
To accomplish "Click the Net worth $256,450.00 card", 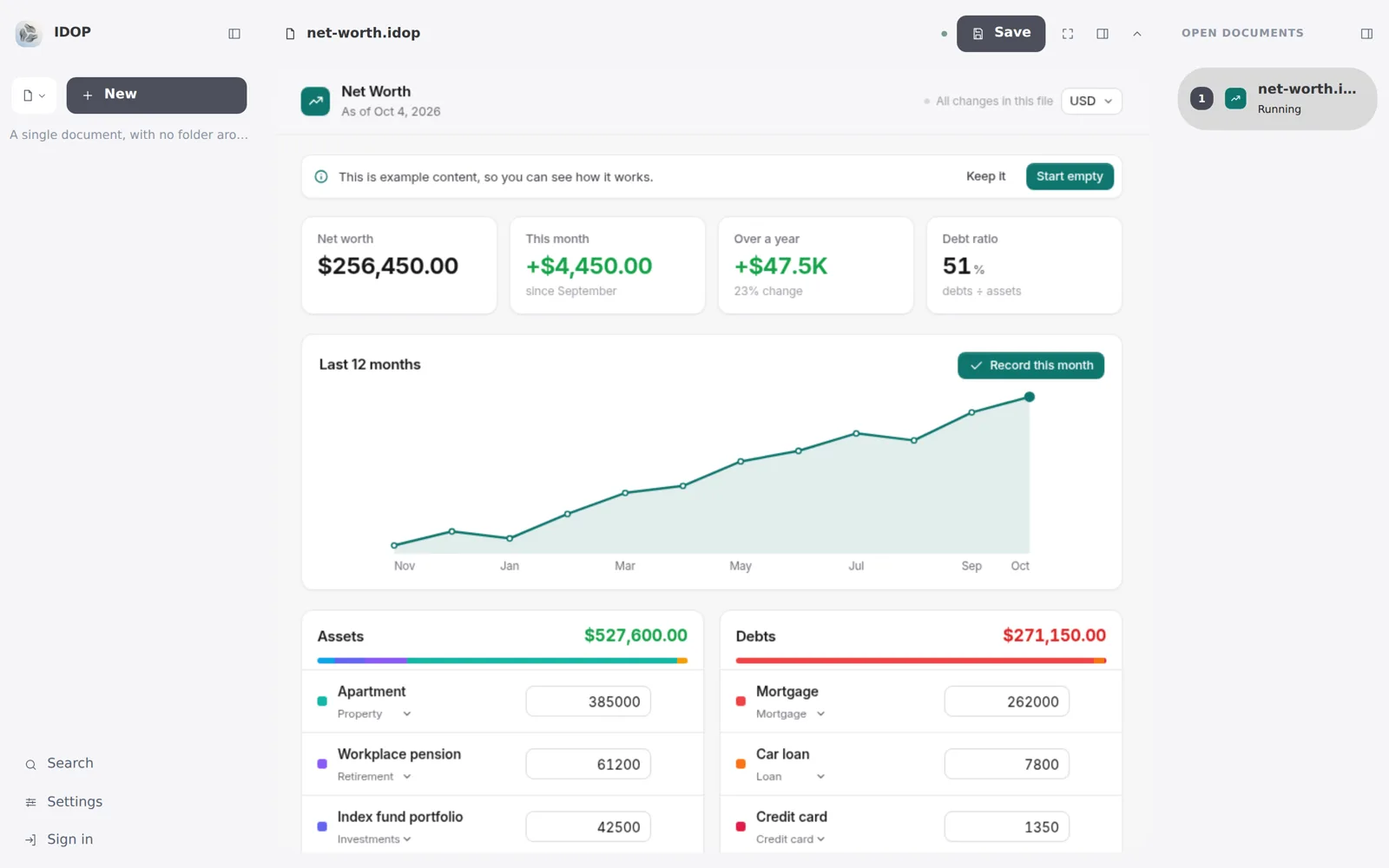I will 399,266.
